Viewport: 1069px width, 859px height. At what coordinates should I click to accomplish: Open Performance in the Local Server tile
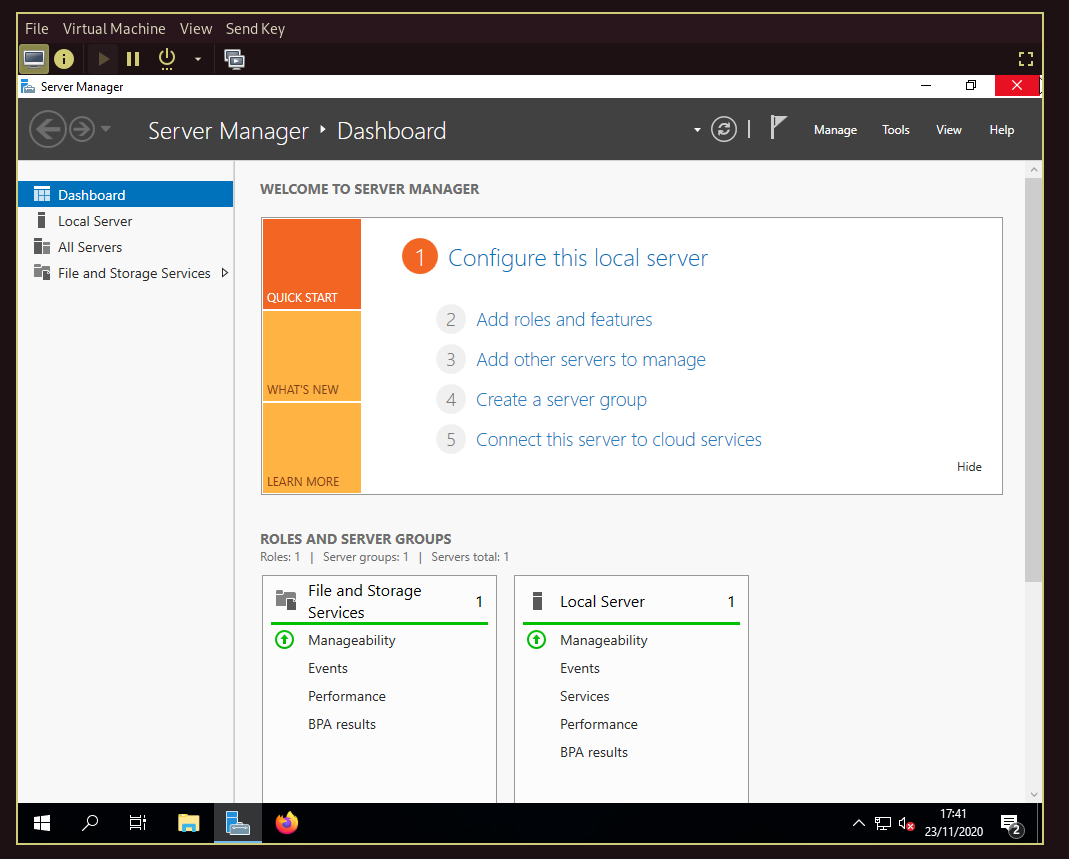(599, 724)
